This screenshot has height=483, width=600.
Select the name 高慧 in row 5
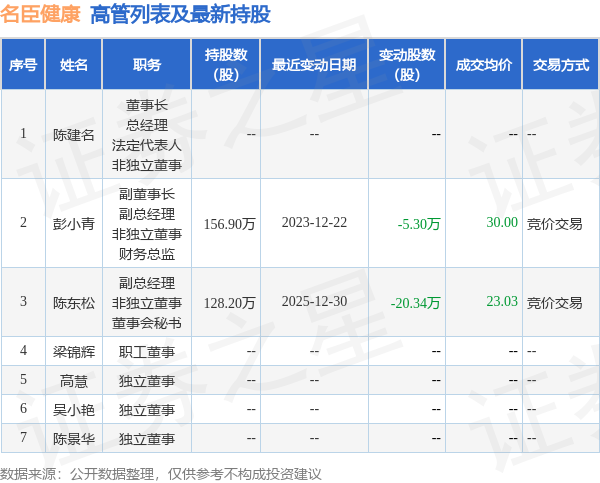(74, 380)
